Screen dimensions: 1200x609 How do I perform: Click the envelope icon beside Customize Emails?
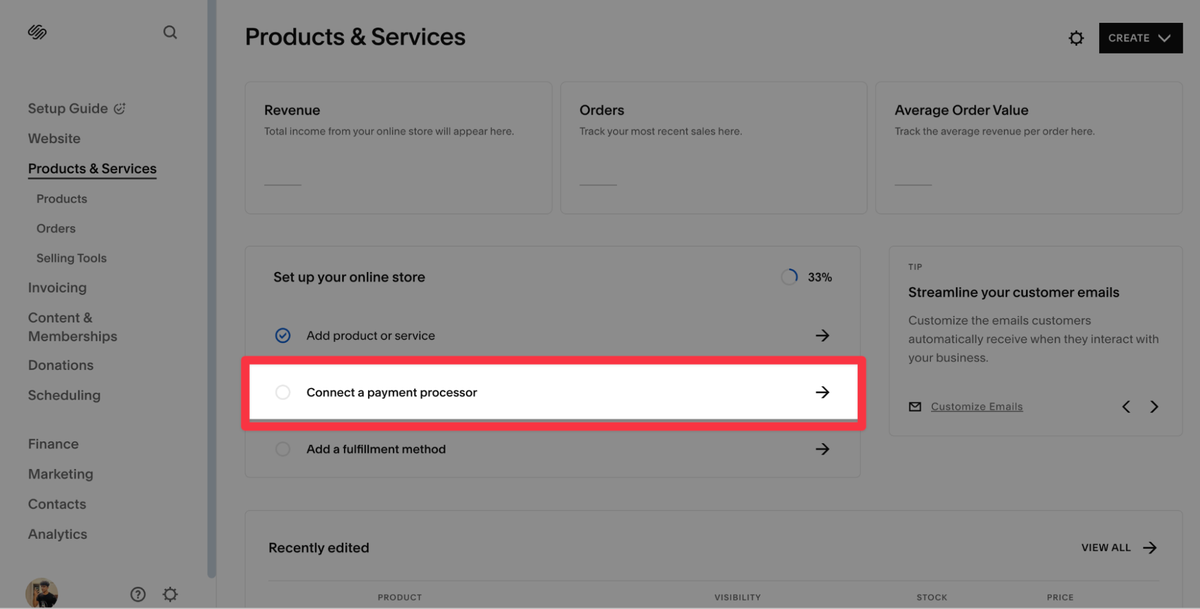point(914,406)
